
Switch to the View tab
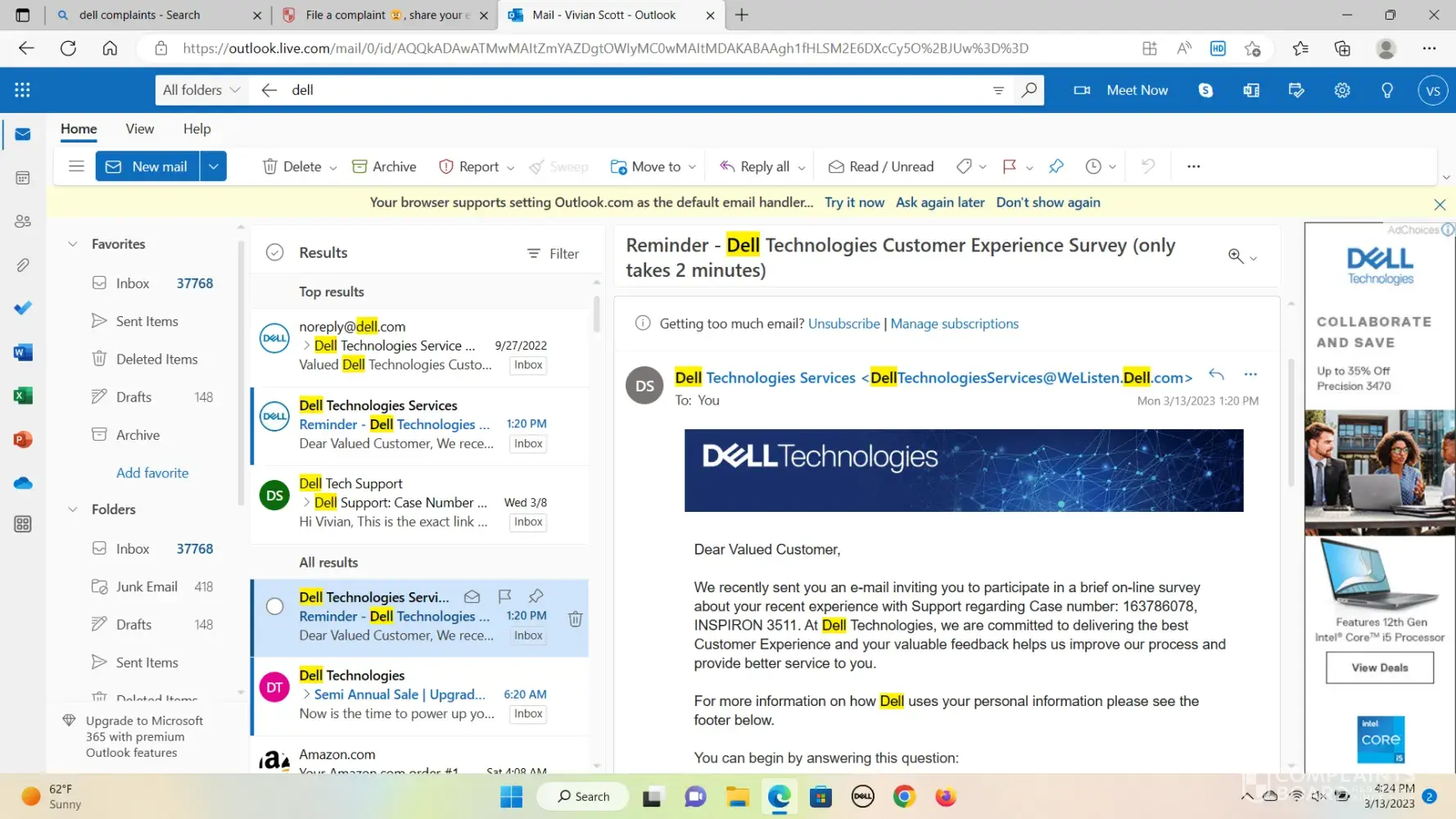click(x=139, y=129)
